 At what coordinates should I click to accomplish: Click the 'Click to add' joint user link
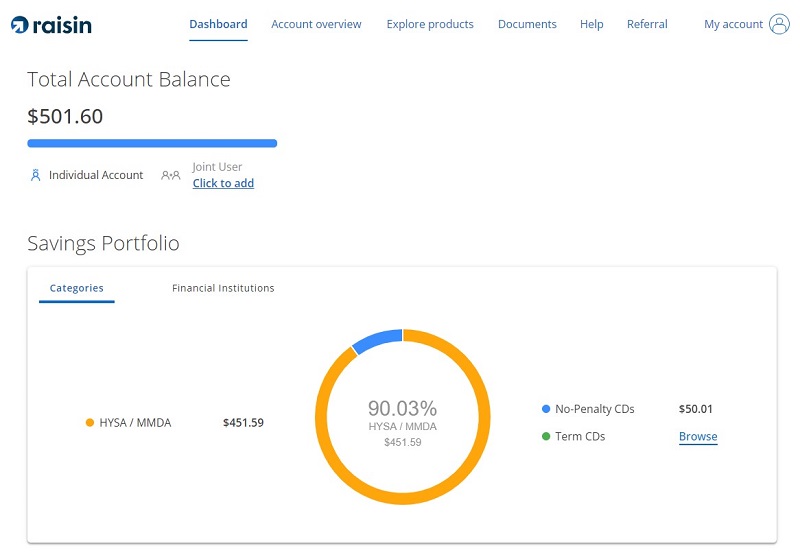pos(223,183)
